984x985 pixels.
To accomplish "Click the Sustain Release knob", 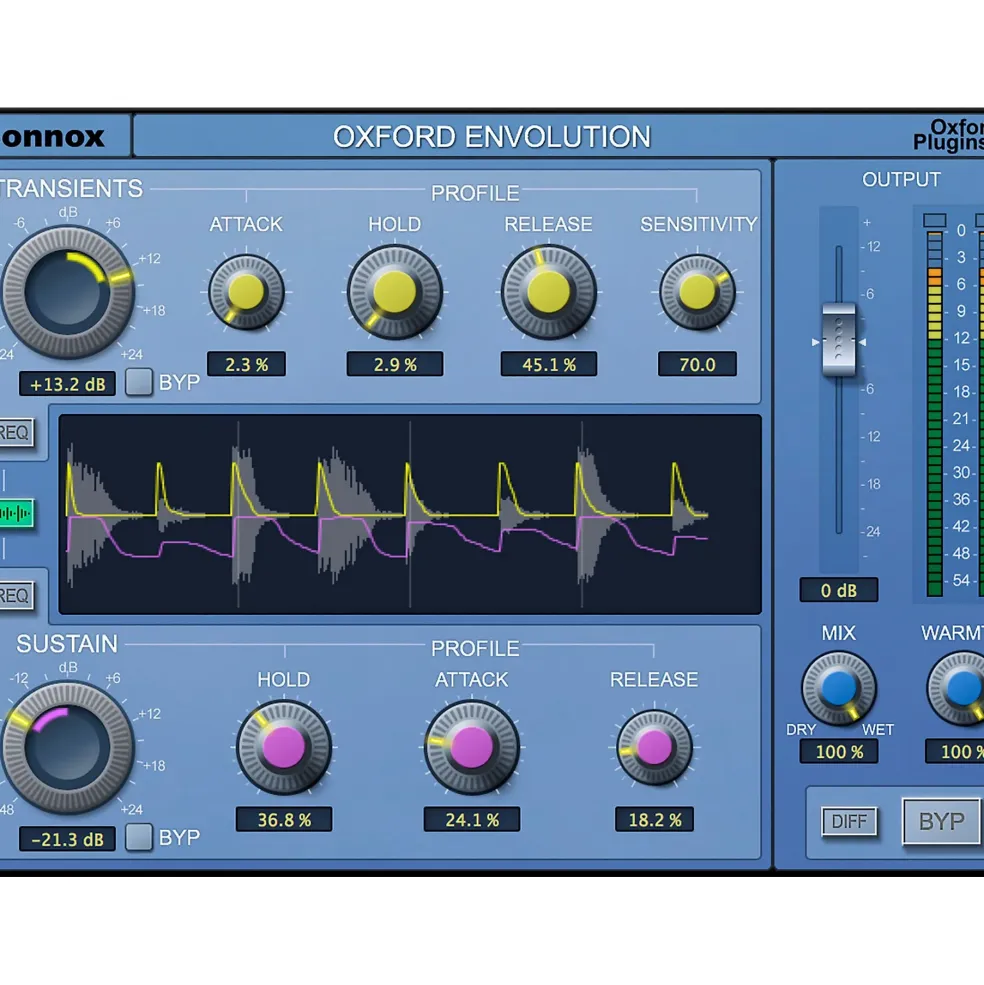I will [654, 748].
